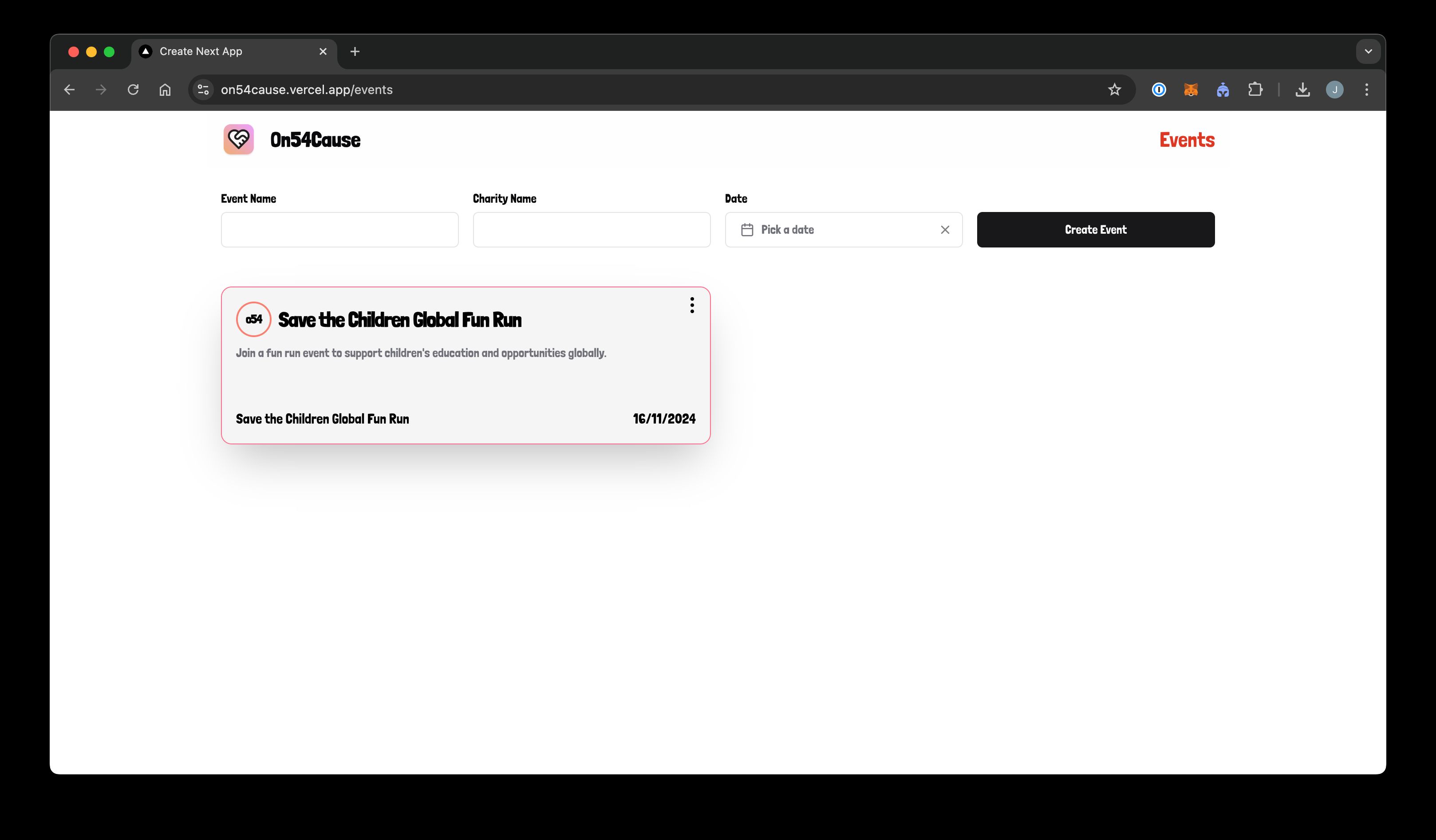Click the back navigation arrow button
Viewport: 1436px width, 840px height.
tap(68, 89)
